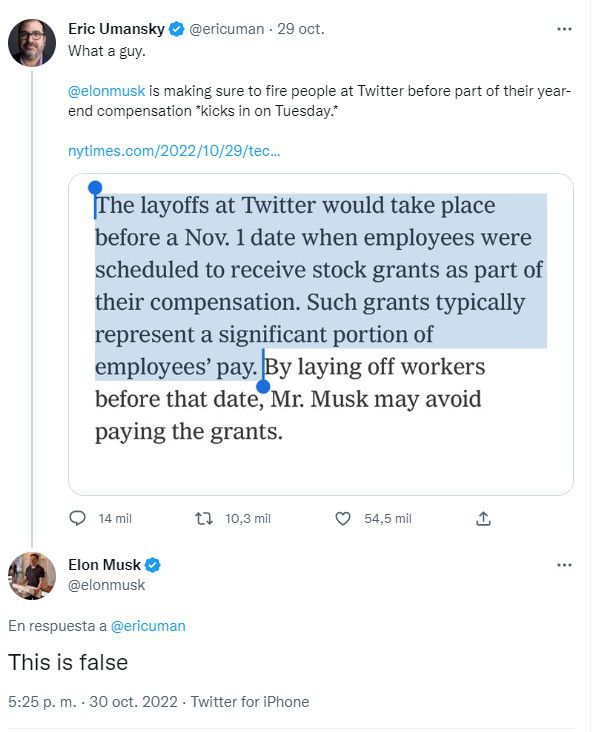
Task: Like Eric Umansky's tweet with heart icon
Action: pos(343,519)
